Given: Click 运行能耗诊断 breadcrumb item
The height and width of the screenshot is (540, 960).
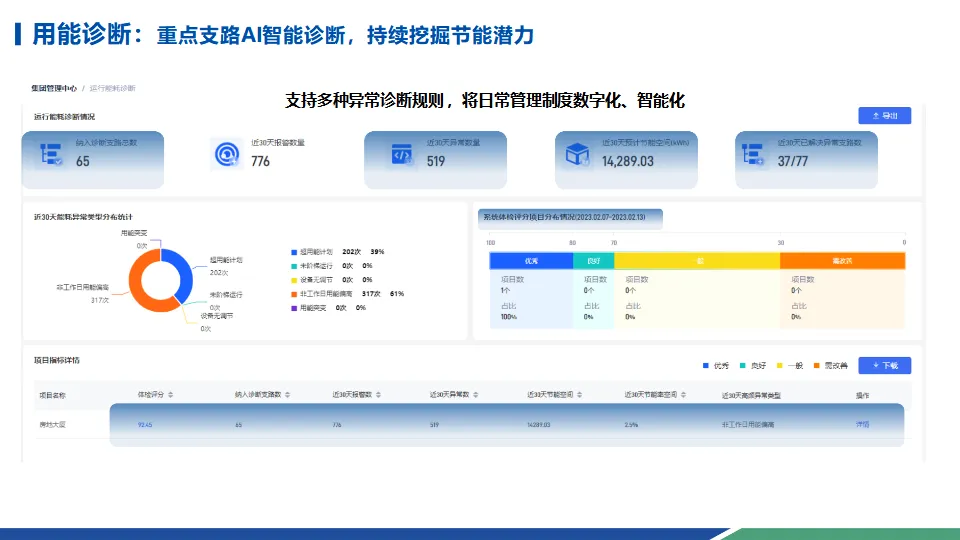Looking at the screenshot, I should pos(113,88).
